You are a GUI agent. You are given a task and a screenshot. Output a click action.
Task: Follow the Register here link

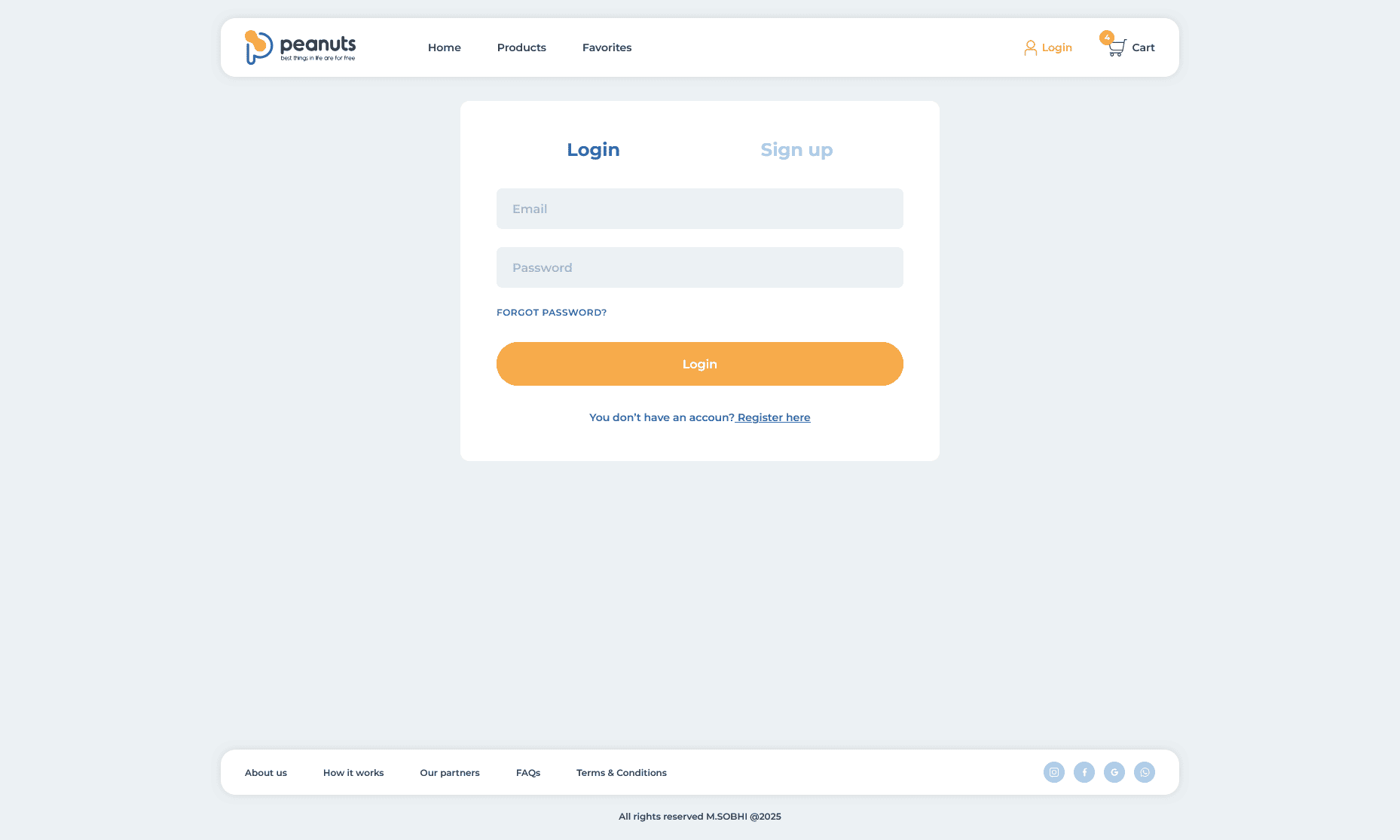coord(774,417)
